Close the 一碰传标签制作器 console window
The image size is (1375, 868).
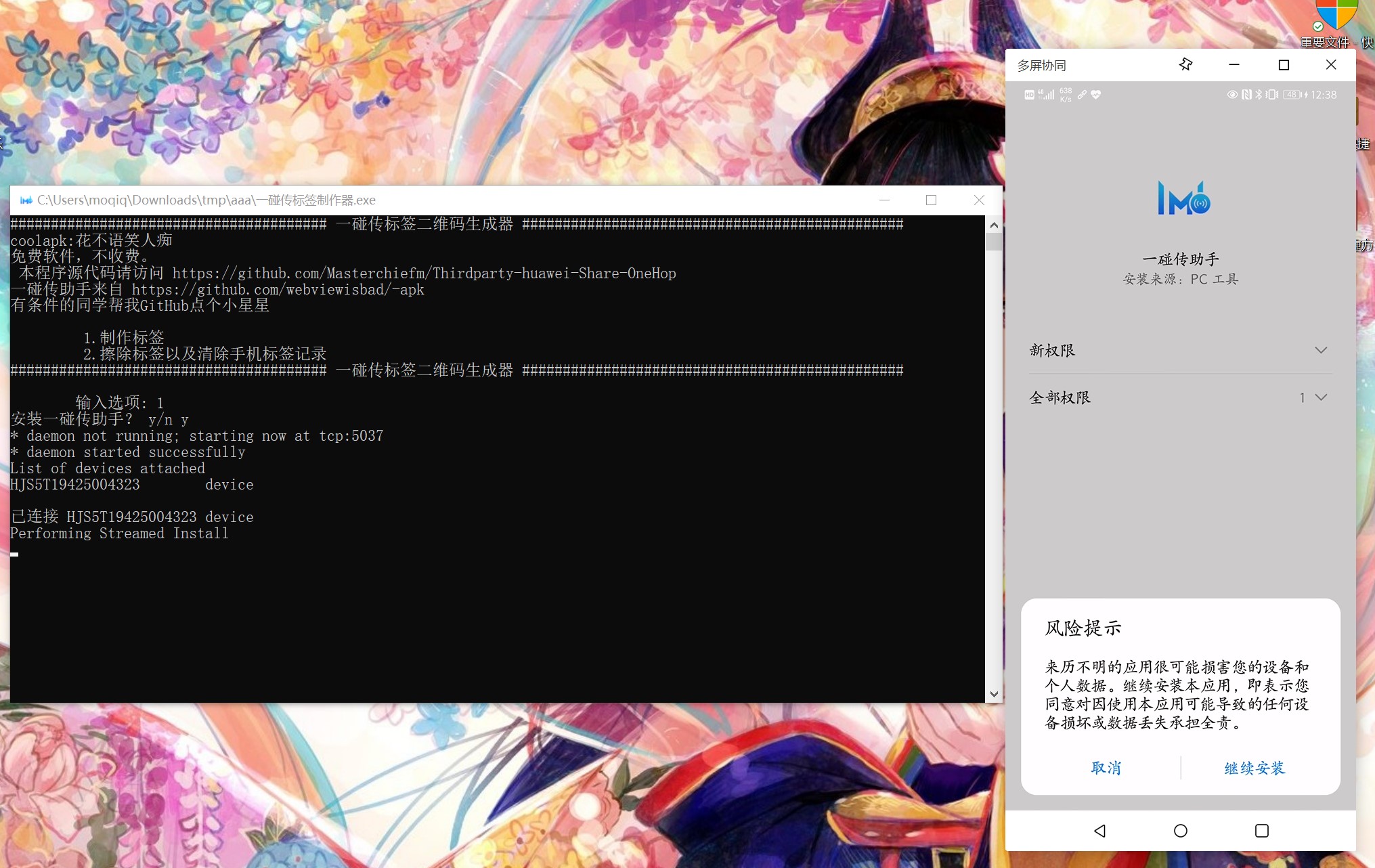pyautogui.click(x=979, y=200)
